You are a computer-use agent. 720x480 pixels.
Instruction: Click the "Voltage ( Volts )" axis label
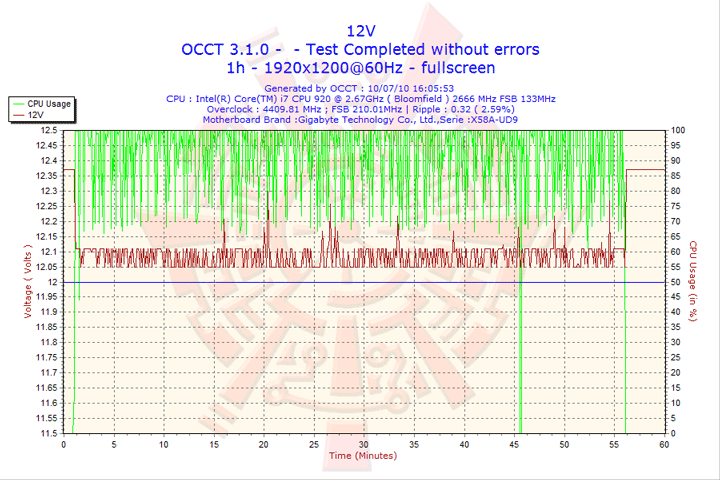pyautogui.click(x=28, y=282)
